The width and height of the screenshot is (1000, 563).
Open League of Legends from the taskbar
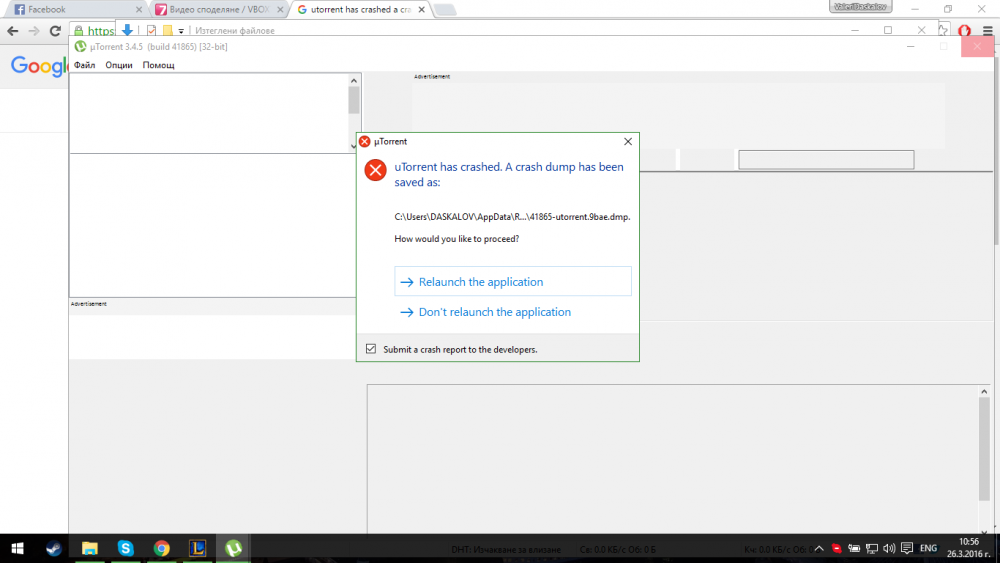[198, 548]
